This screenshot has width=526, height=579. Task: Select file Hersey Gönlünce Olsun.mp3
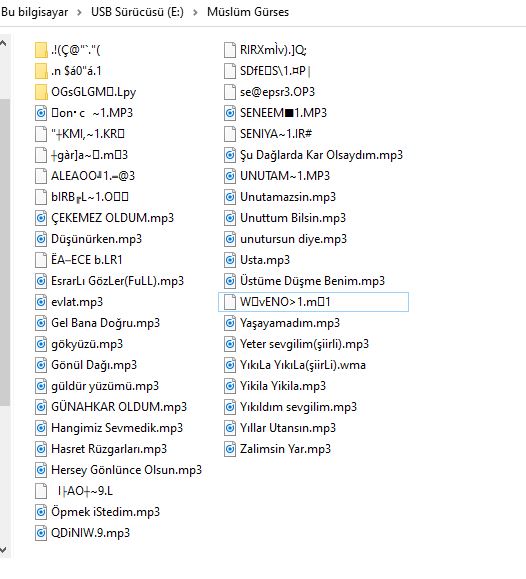point(119,470)
